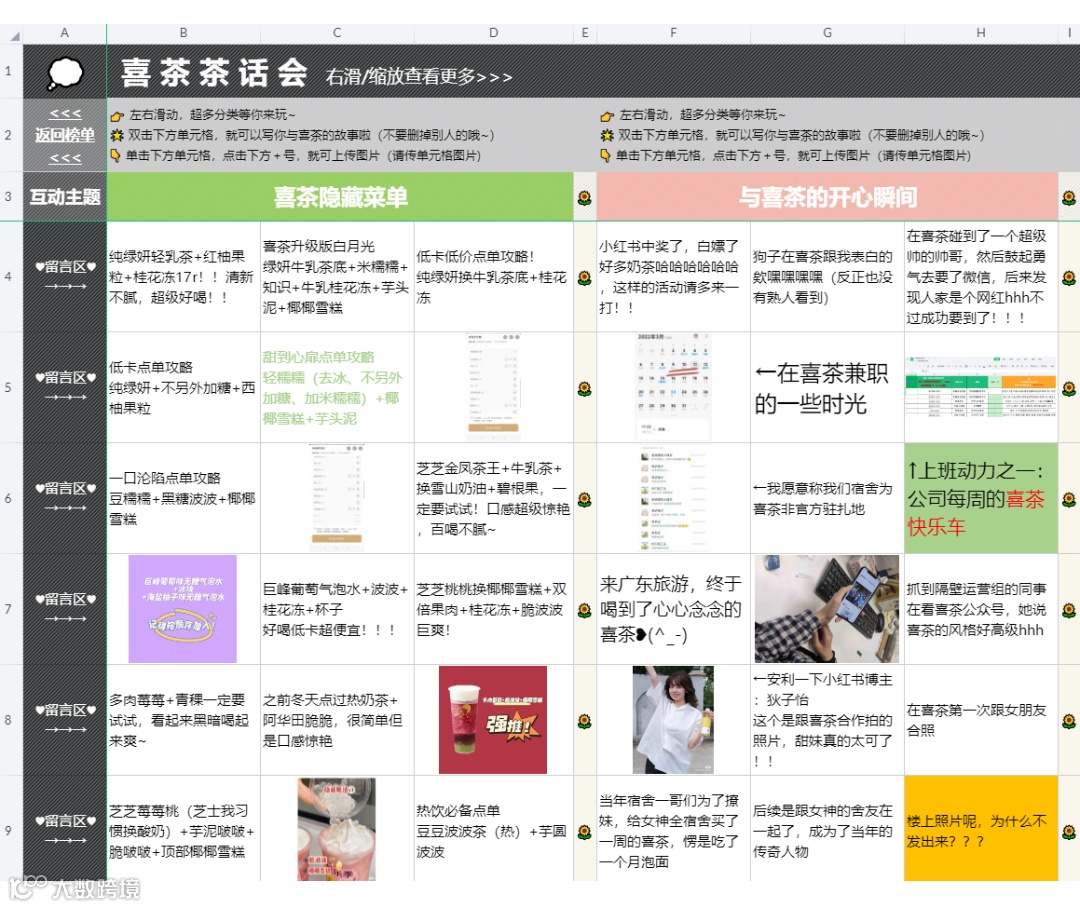Click the green 喜茶隐藏菜单 header
Screen dimensions: 1080x908
(x=340, y=197)
